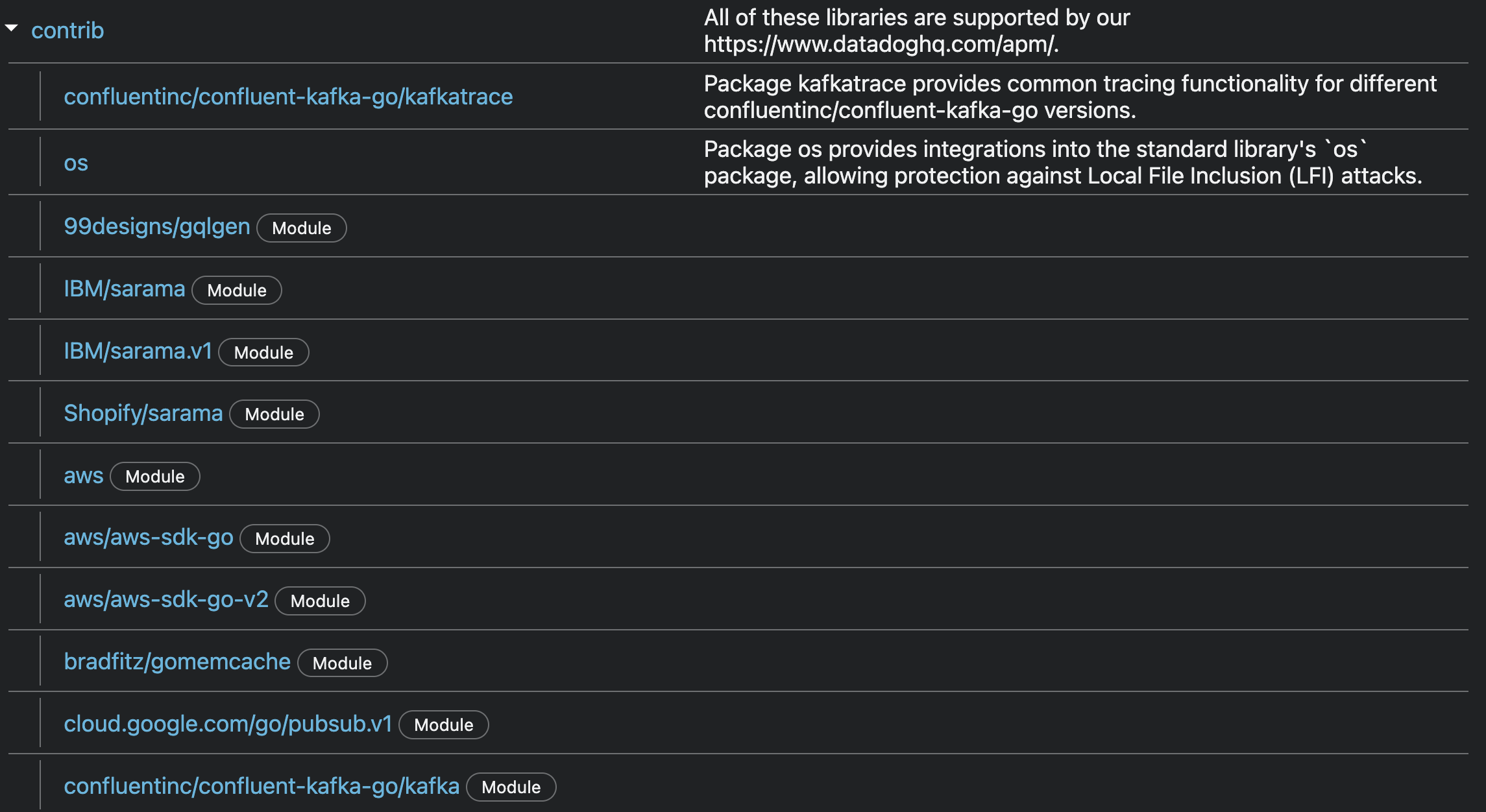
Task: Open the Shopify/sarama module link
Action: [x=143, y=413]
